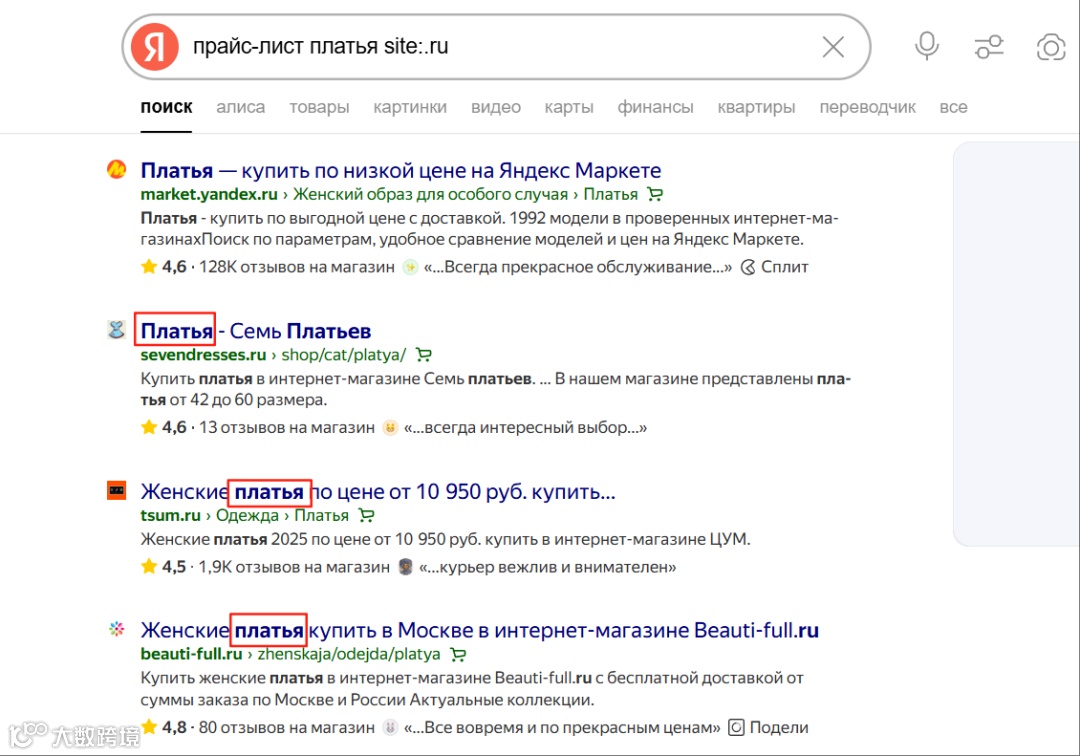Open 1,9К отзывов на магазин
The width and height of the screenshot is (1080, 756).
coord(294,567)
